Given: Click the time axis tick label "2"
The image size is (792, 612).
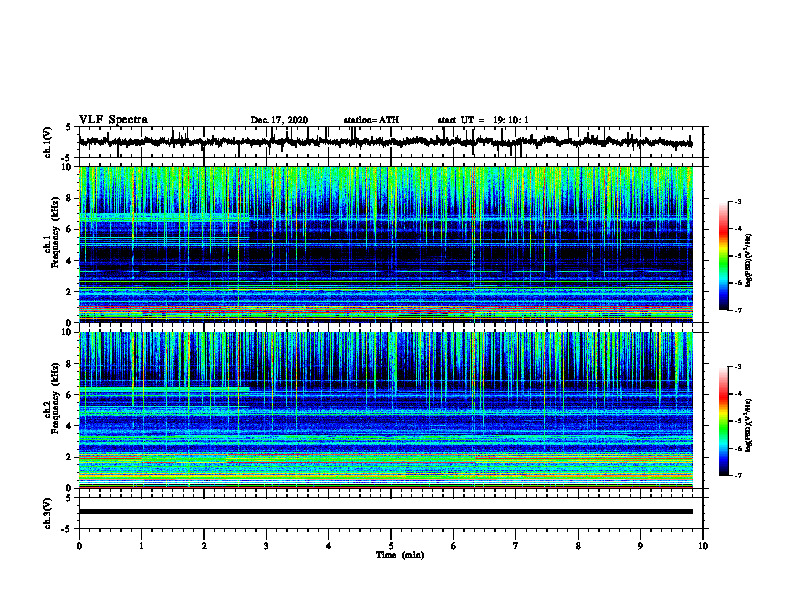Looking at the screenshot, I should coord(204,546).
